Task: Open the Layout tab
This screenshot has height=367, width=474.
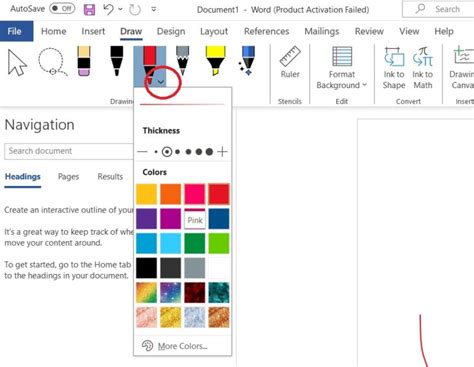Action: point(214,31)
